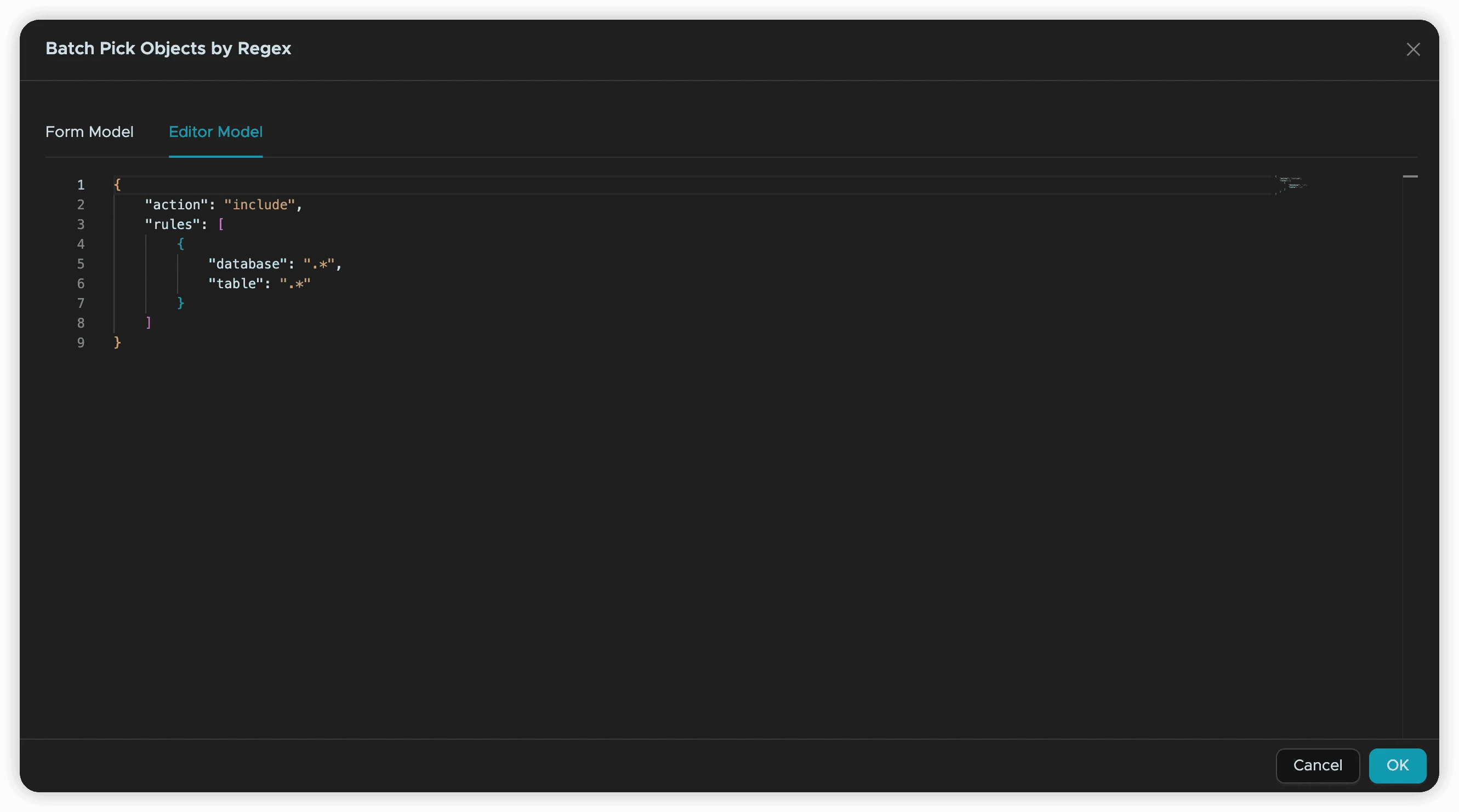The image size is (1459, 812).
Task: Click the "table" key text
Action: point(236,284)
